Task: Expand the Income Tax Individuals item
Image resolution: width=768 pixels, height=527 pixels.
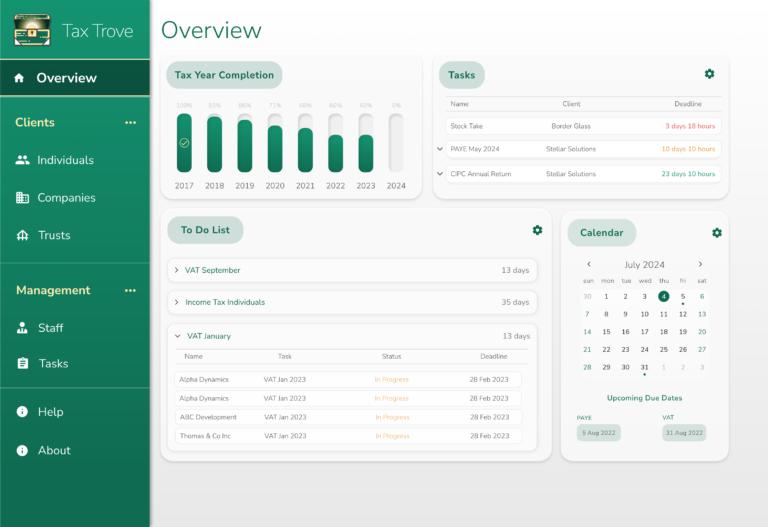Action: point(177,302)
